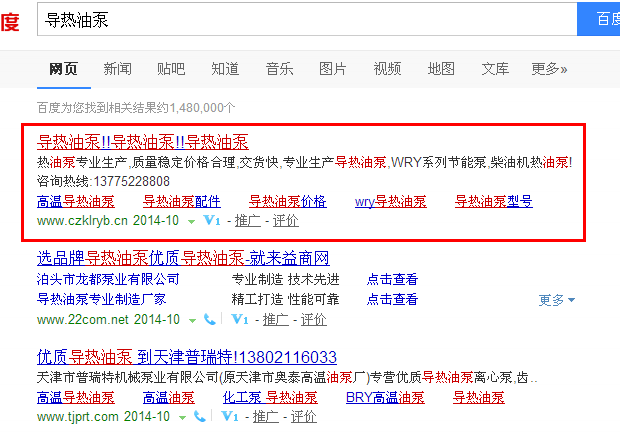Open the 优质导热油泵 到天津普瑞特 result title
Viewport: 620px width, 442px height.
[187, 357]
